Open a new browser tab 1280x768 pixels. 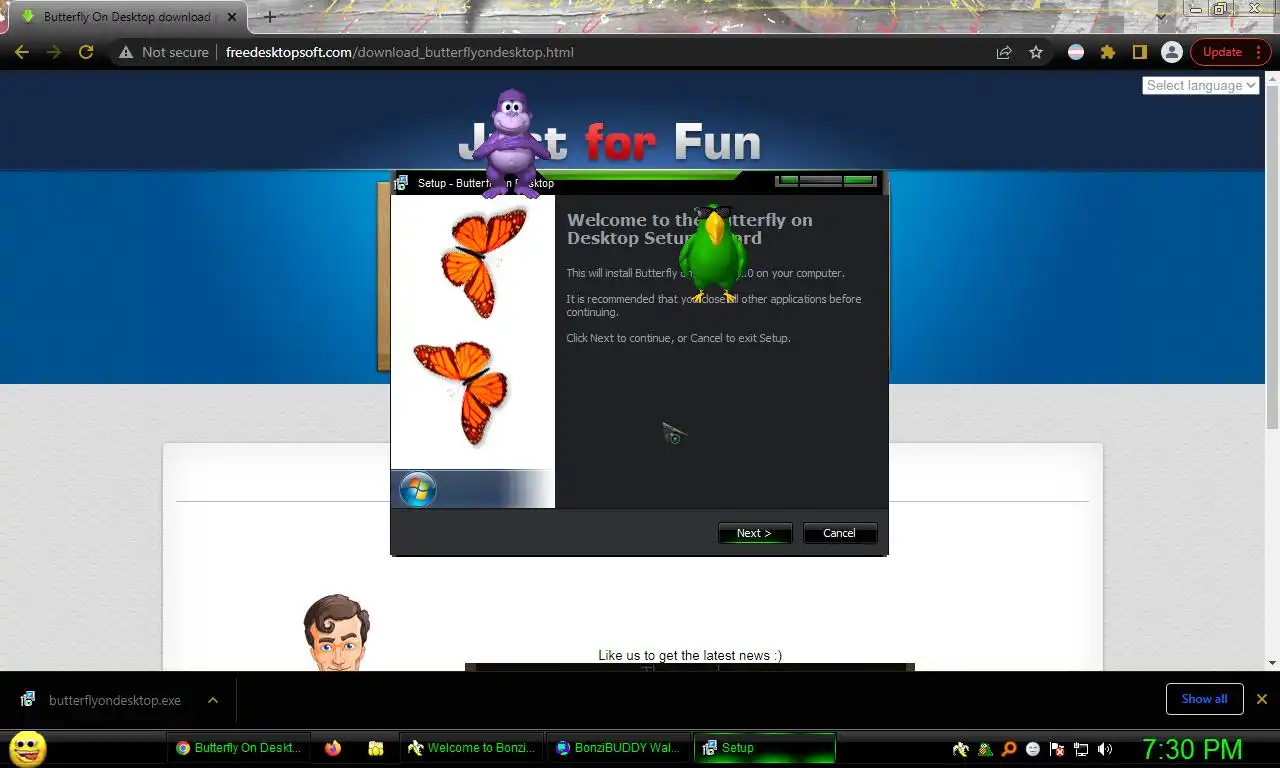269,17
